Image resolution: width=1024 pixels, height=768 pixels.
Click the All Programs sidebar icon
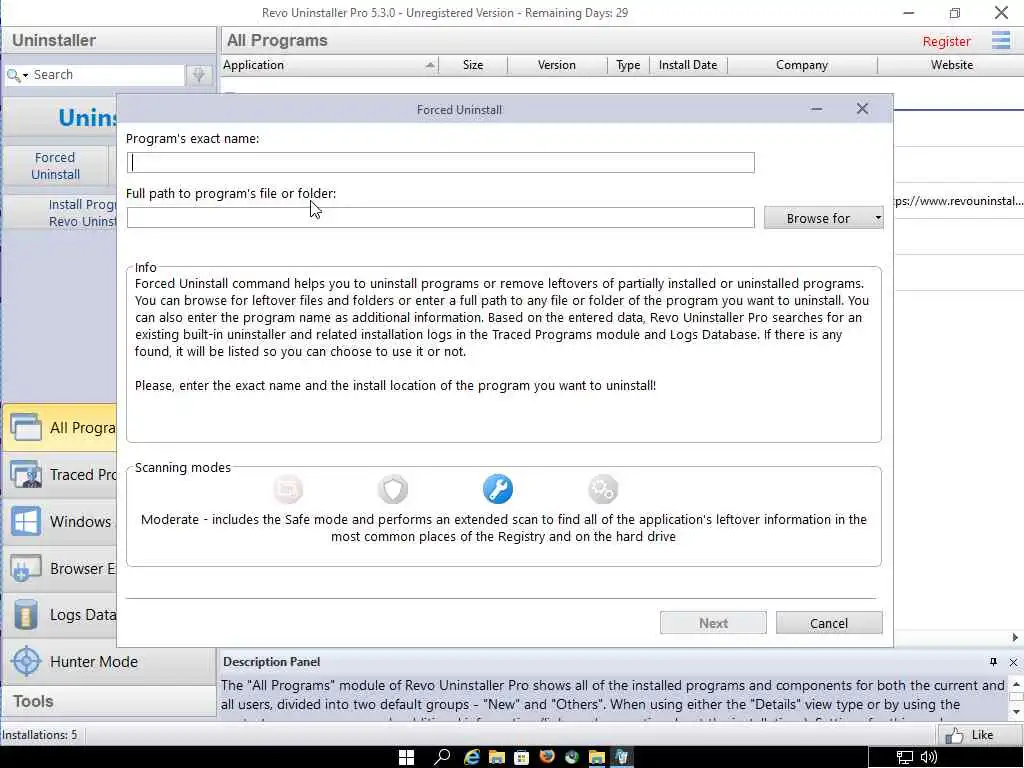pos(25,428)
